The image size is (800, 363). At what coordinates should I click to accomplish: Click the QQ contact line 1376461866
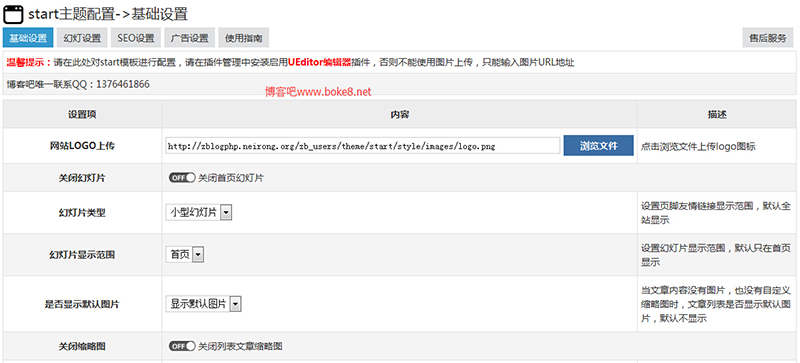coord(78,84)
